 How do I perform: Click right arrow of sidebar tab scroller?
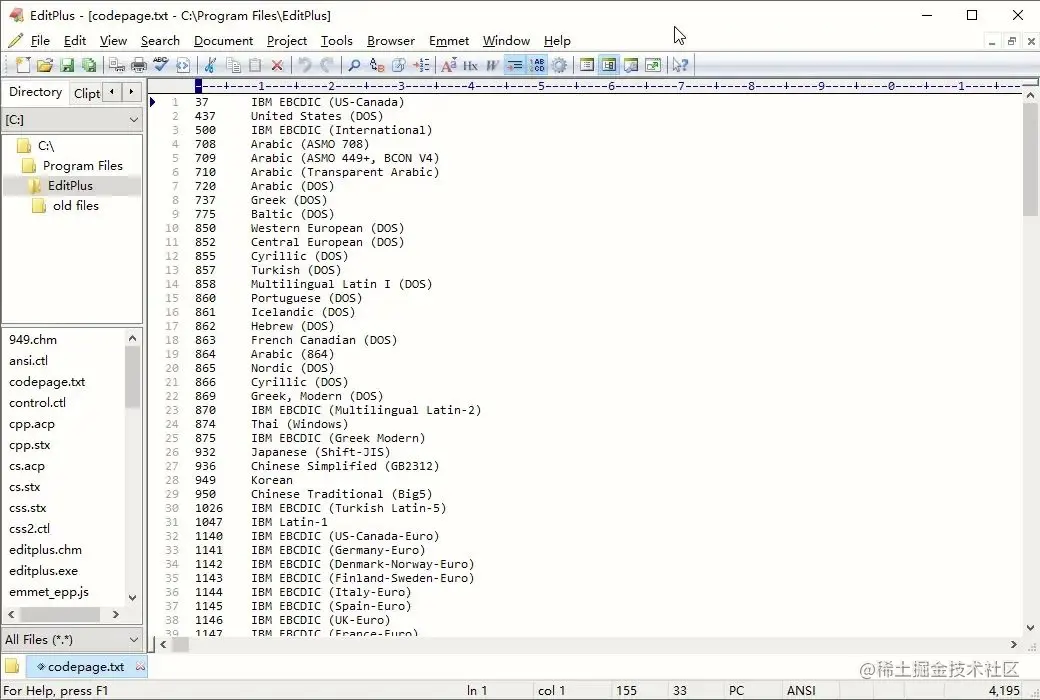131,92
